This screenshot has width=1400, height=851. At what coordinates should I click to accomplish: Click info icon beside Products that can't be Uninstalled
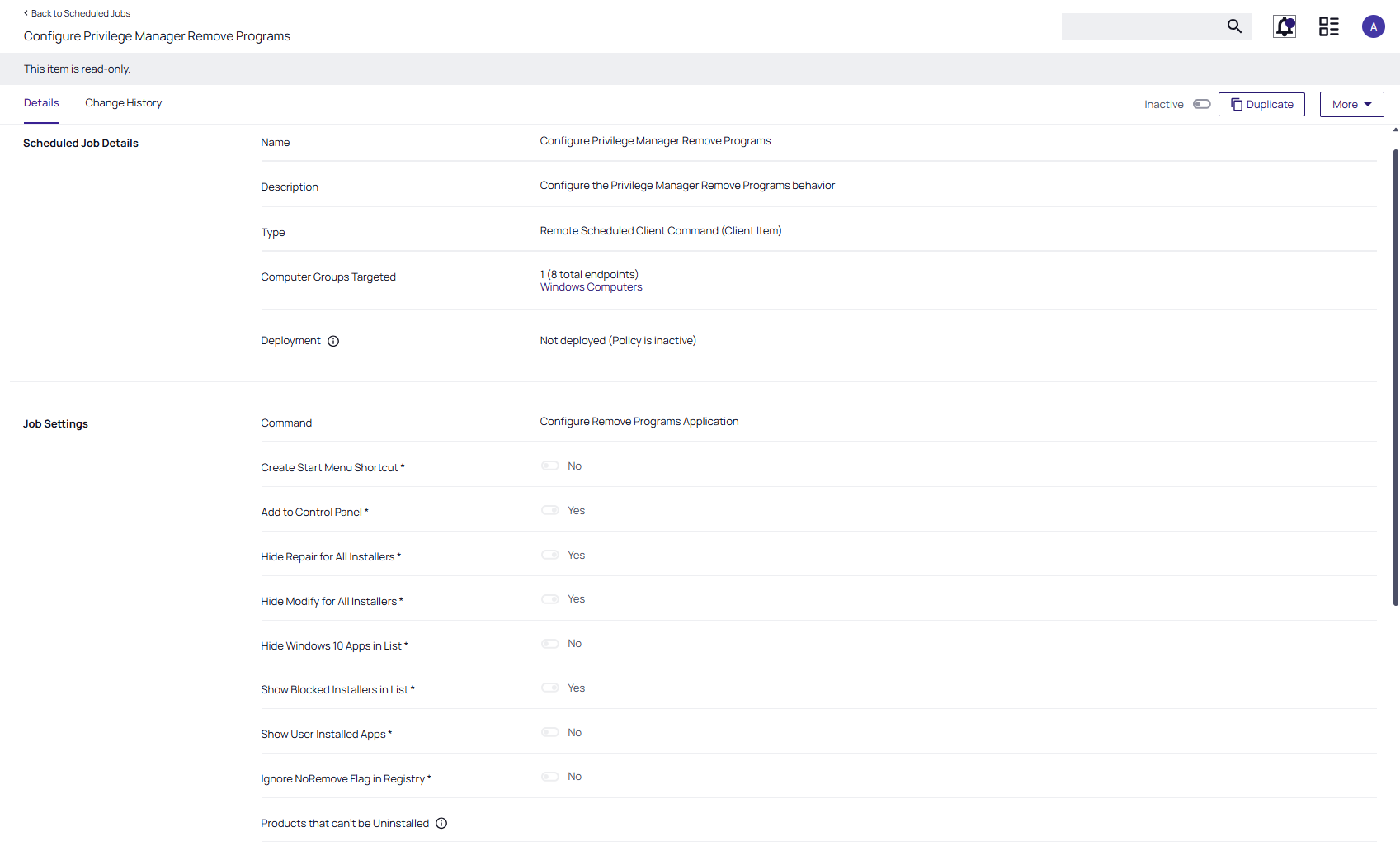coord(441,823)
